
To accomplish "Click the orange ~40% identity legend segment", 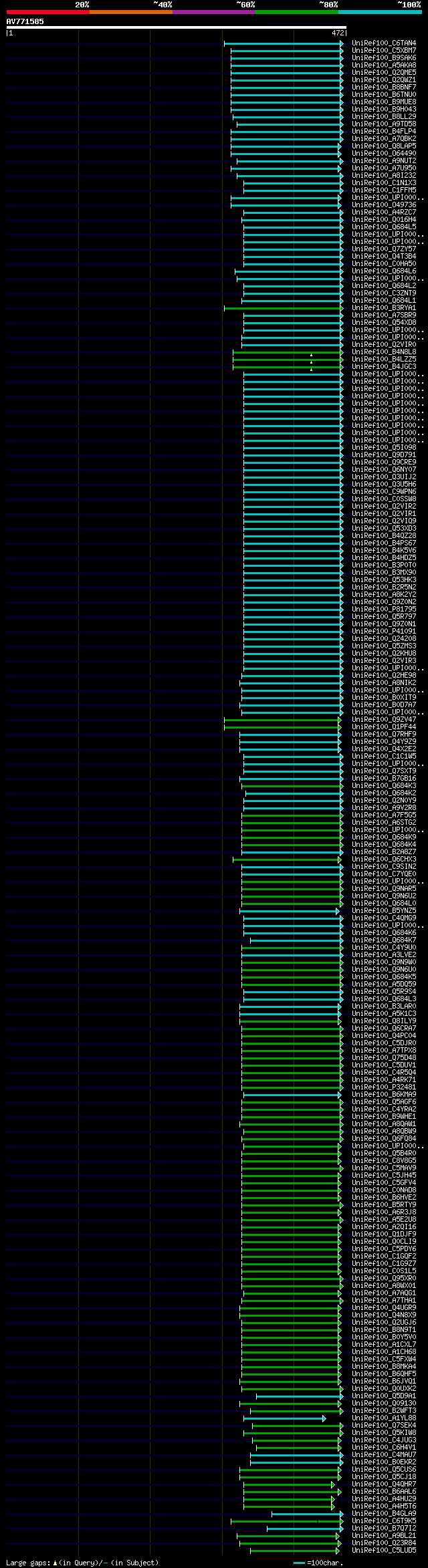I will (x=131, y=12).
